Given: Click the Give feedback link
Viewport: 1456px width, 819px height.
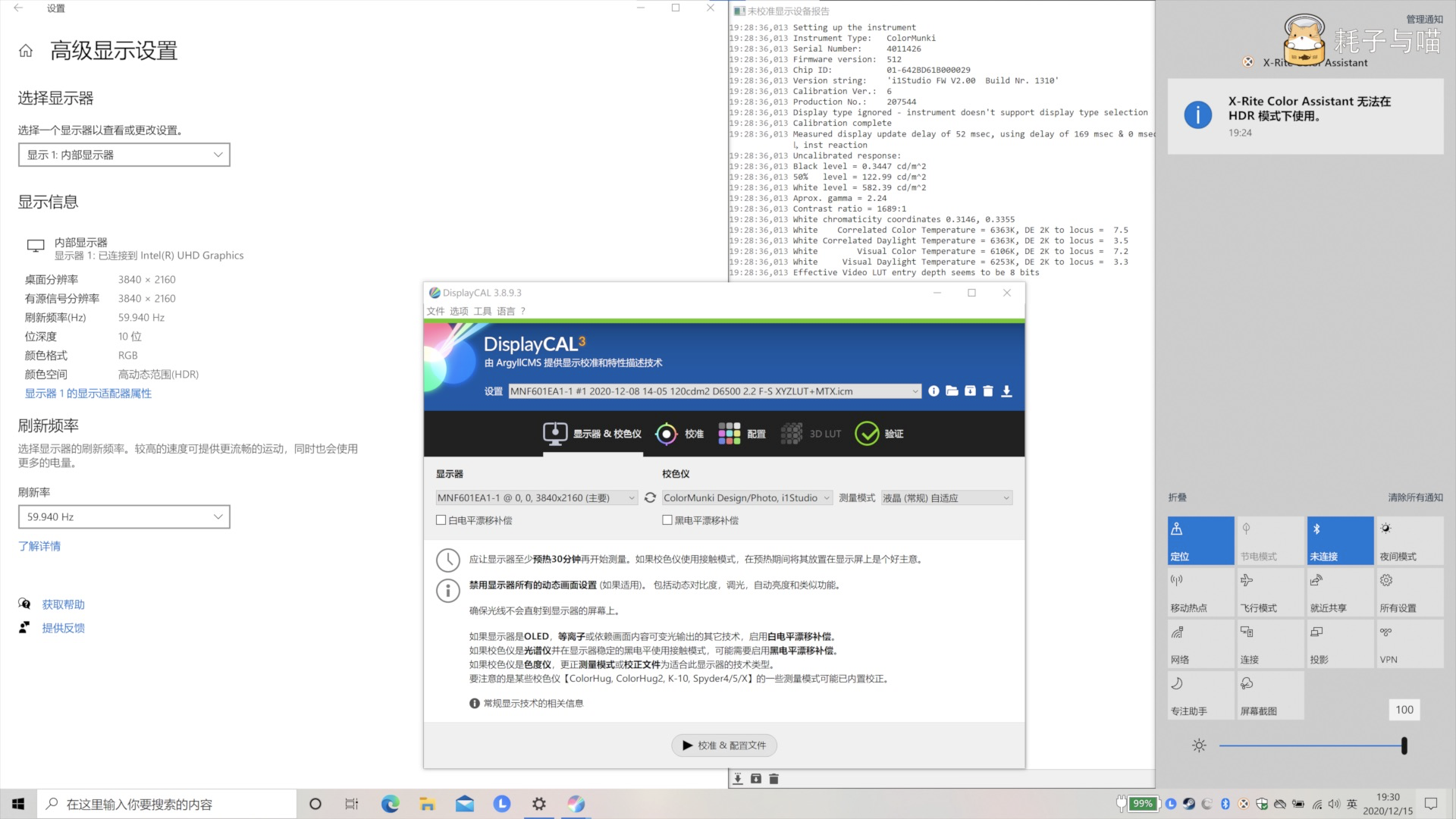Looking at the screenshot, I should click(63, 628).
